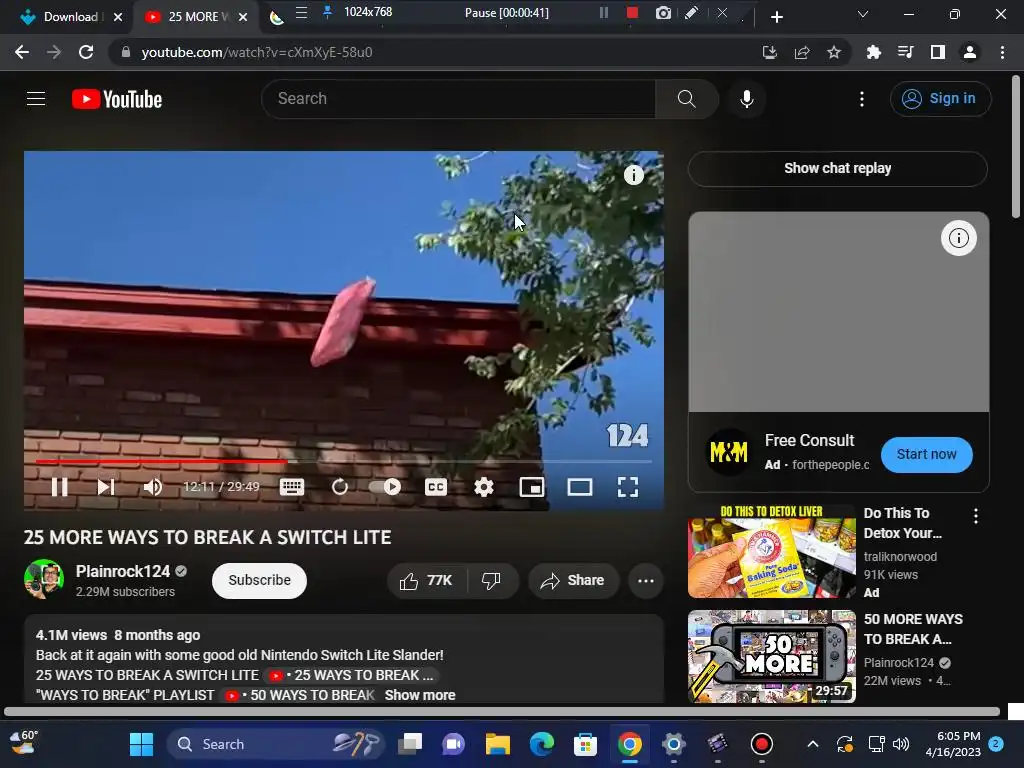
Task: Open the recorder pencil annotation tool
Action: [x=692, y=12]
